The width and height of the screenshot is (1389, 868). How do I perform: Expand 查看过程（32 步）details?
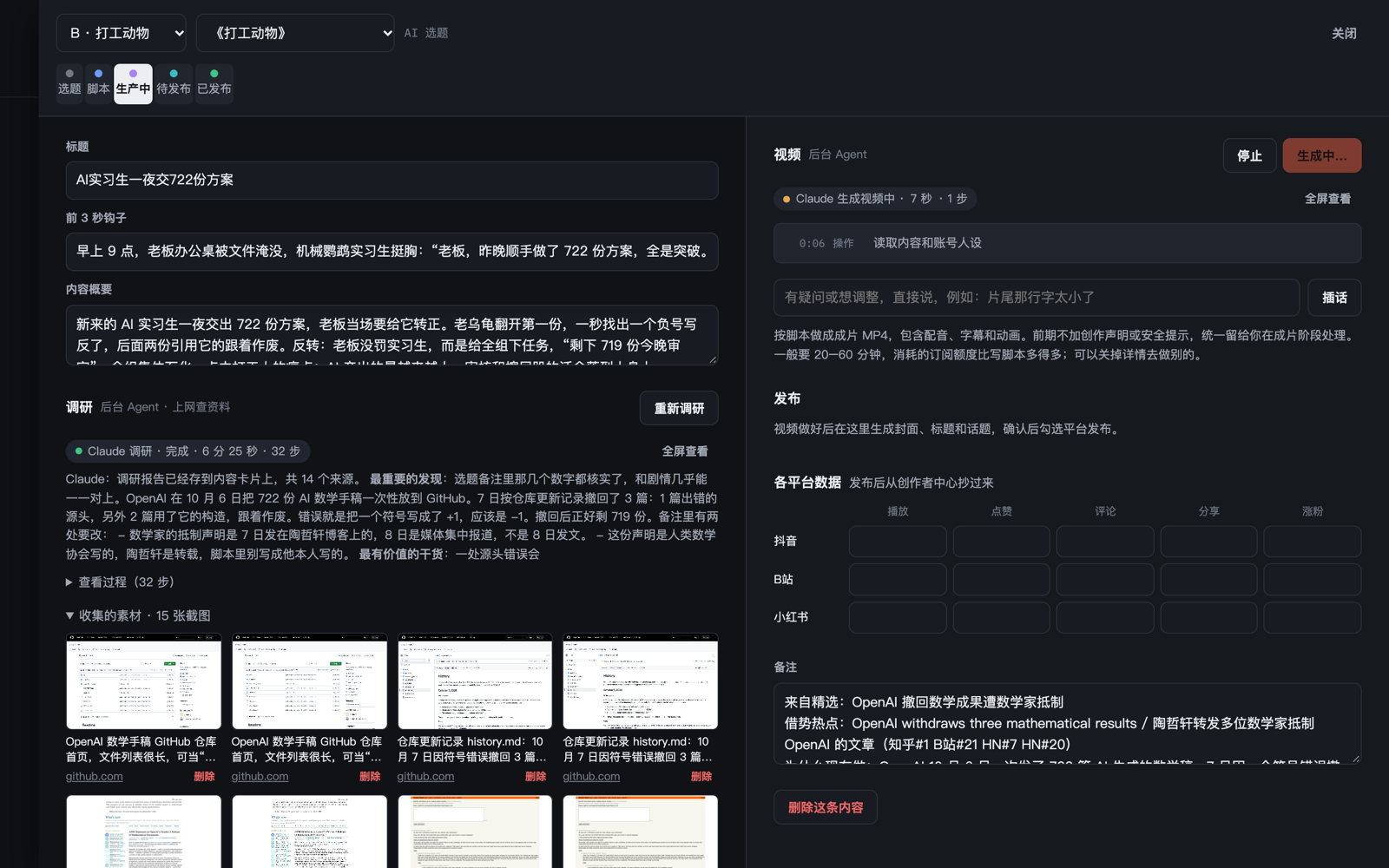[121, 582]
